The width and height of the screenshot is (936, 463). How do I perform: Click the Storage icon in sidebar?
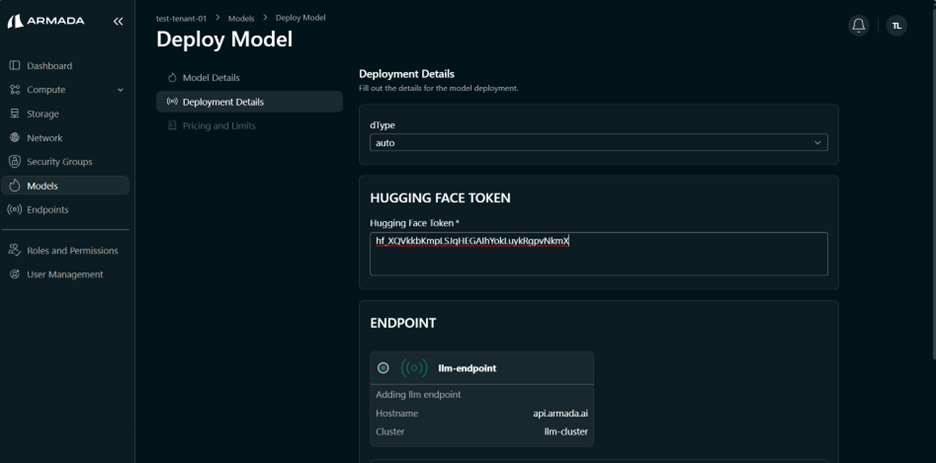coord(15,113)
